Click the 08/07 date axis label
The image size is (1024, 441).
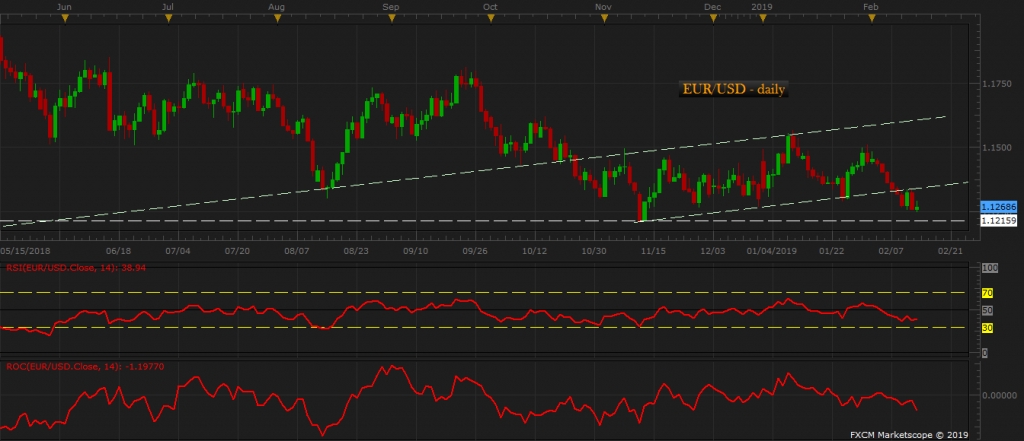tap(297, 250)
